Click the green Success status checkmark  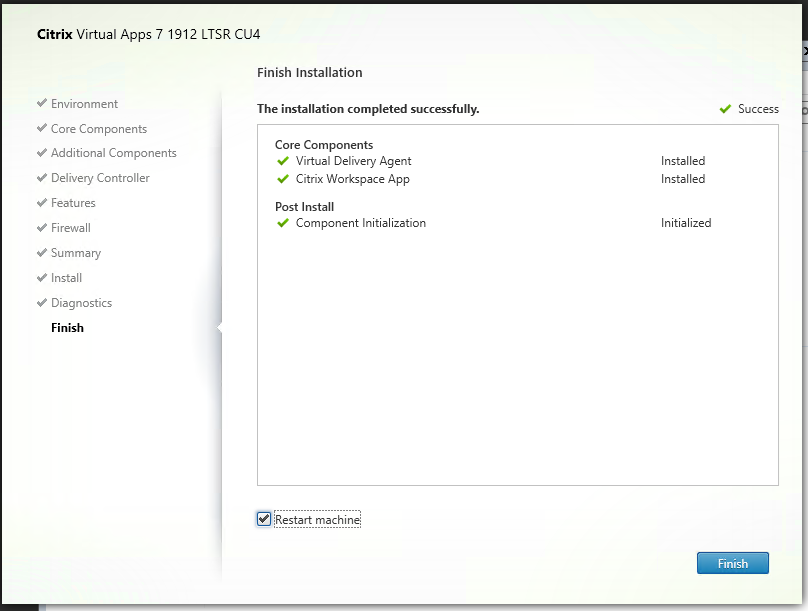725,110
